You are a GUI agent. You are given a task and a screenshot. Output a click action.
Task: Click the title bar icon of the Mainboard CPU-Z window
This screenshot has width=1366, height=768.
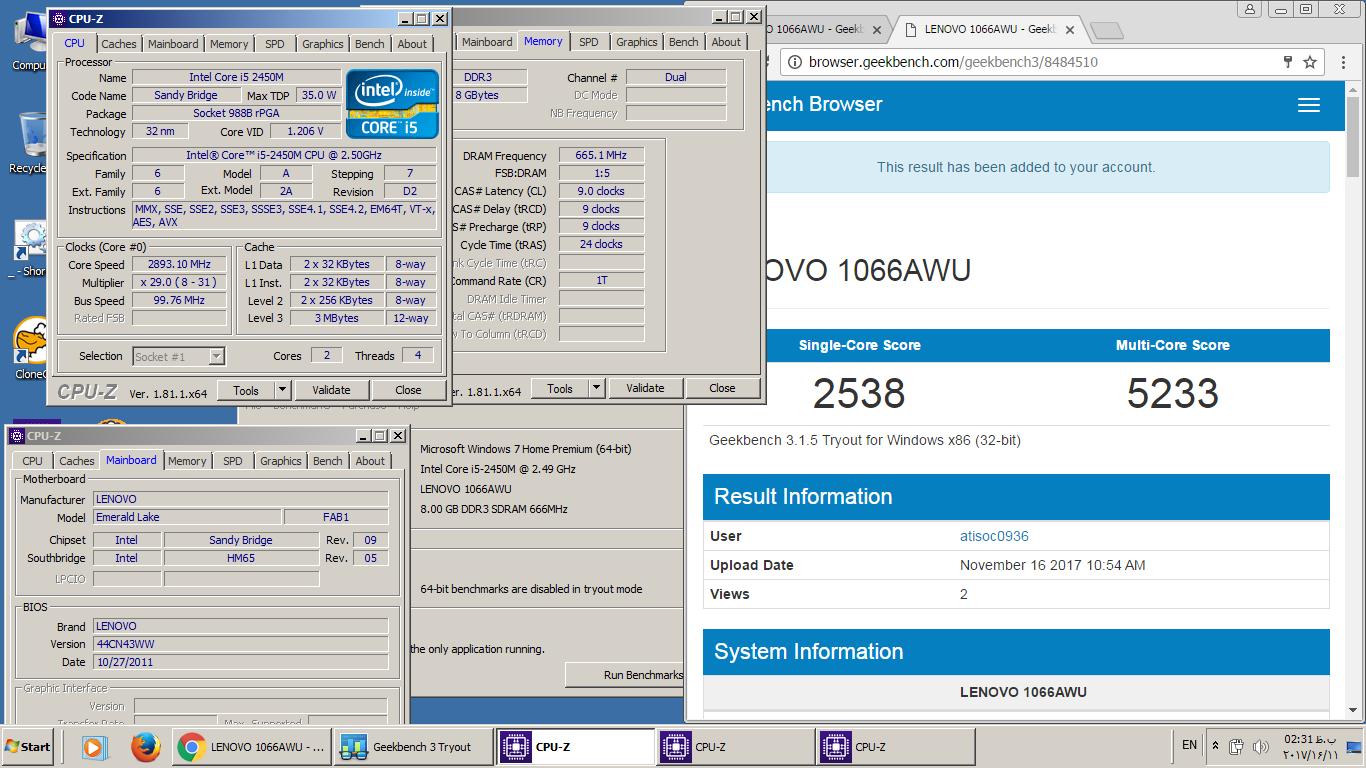coord(17,436)
